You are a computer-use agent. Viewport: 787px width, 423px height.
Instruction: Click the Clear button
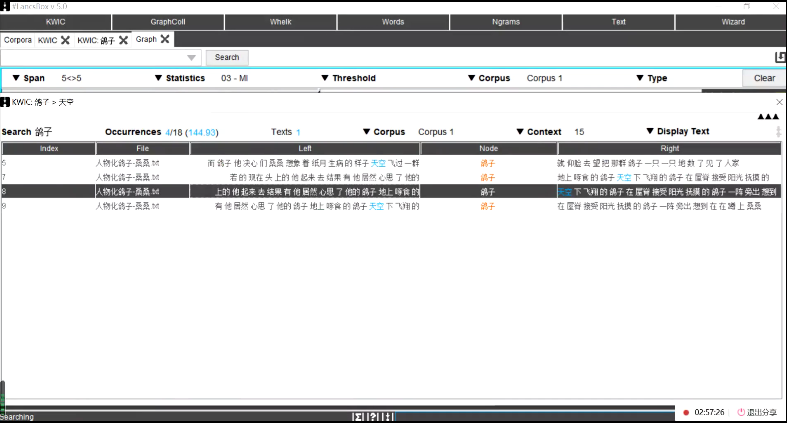[x=763, y=78]
